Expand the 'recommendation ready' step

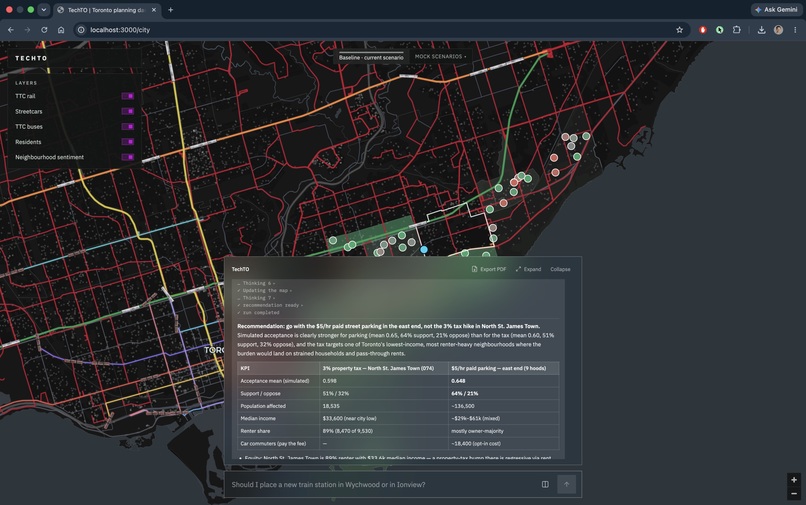click(x=270, y=305)
